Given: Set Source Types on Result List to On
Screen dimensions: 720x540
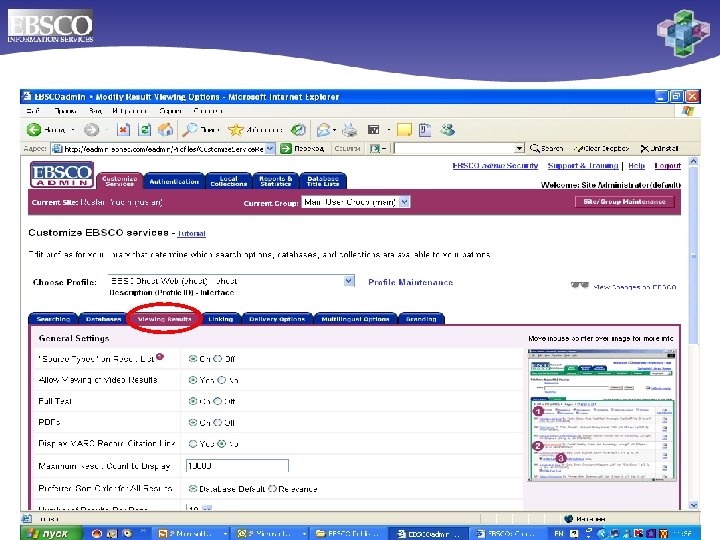Looking at the screenshot, I should tap(193, 359).
